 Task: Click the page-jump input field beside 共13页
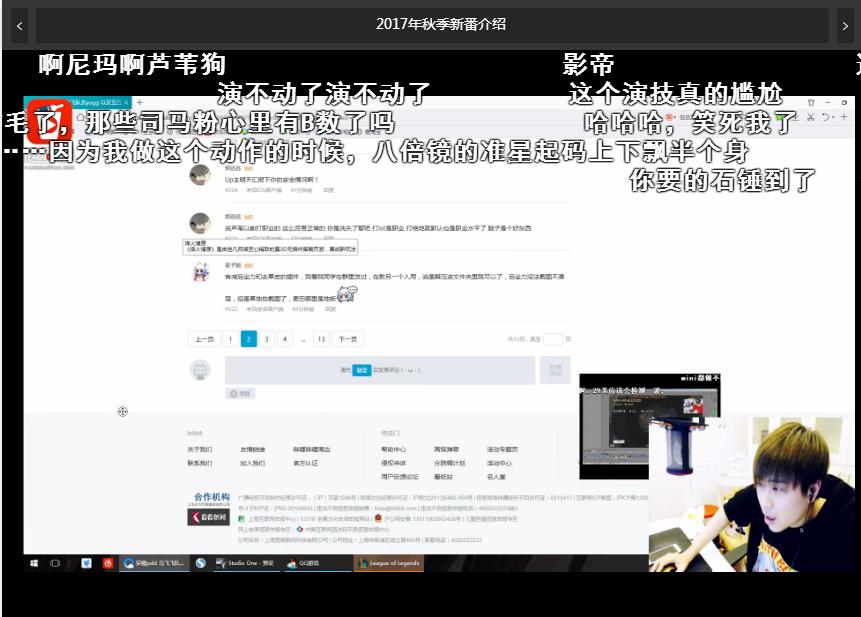[551, 339]
